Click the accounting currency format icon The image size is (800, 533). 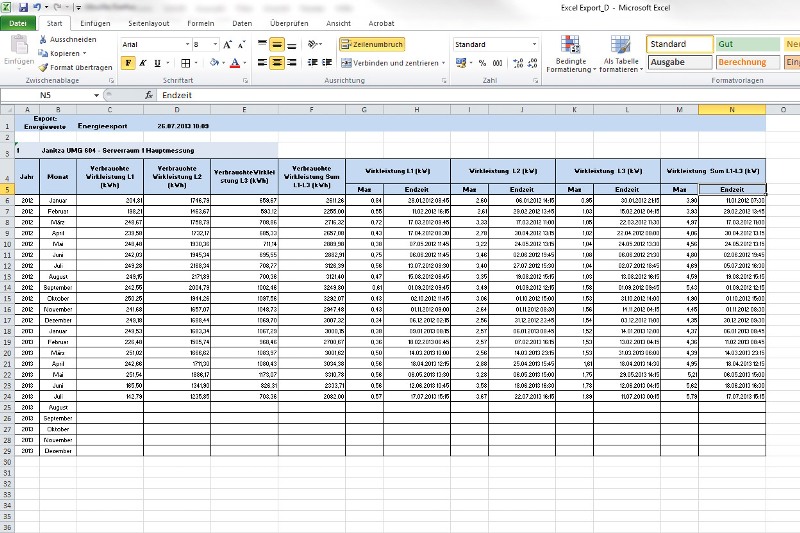point(461,63)
